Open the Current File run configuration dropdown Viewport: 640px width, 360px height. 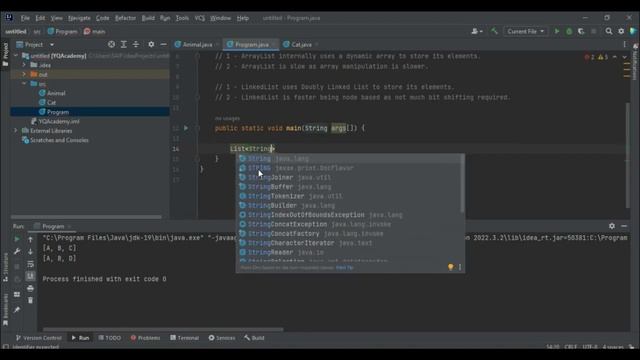[x=525, y=31]
